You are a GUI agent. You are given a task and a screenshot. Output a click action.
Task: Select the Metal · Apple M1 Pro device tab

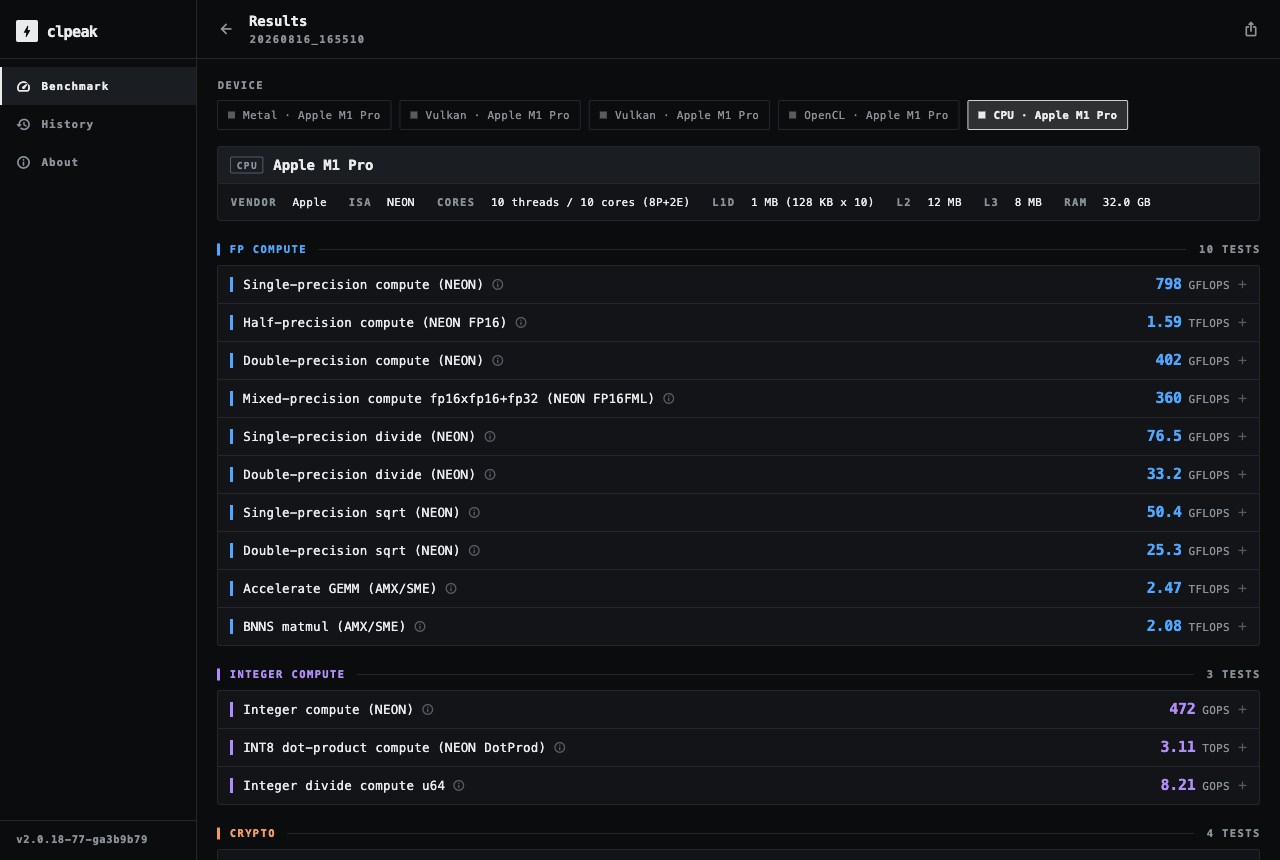[x=304, y=115]
